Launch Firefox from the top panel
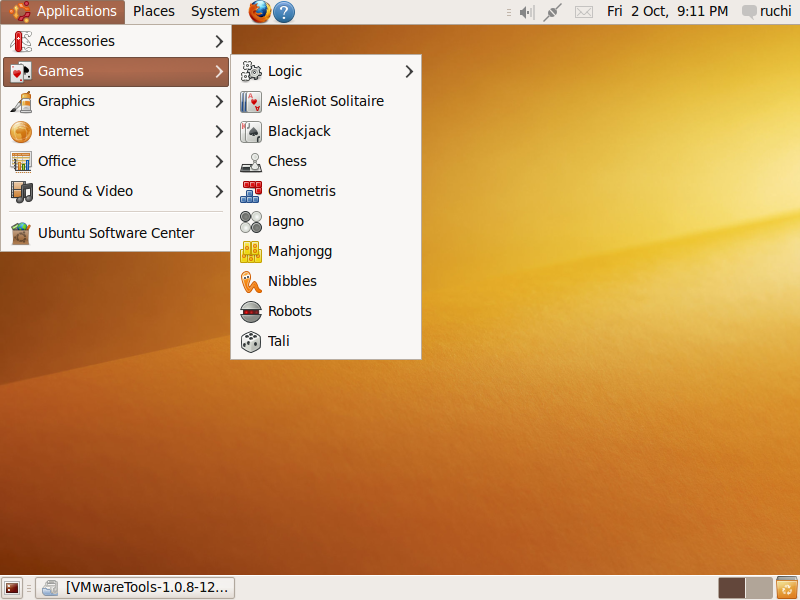The height and width of the screenshot is (600, 800). [260, 11]
